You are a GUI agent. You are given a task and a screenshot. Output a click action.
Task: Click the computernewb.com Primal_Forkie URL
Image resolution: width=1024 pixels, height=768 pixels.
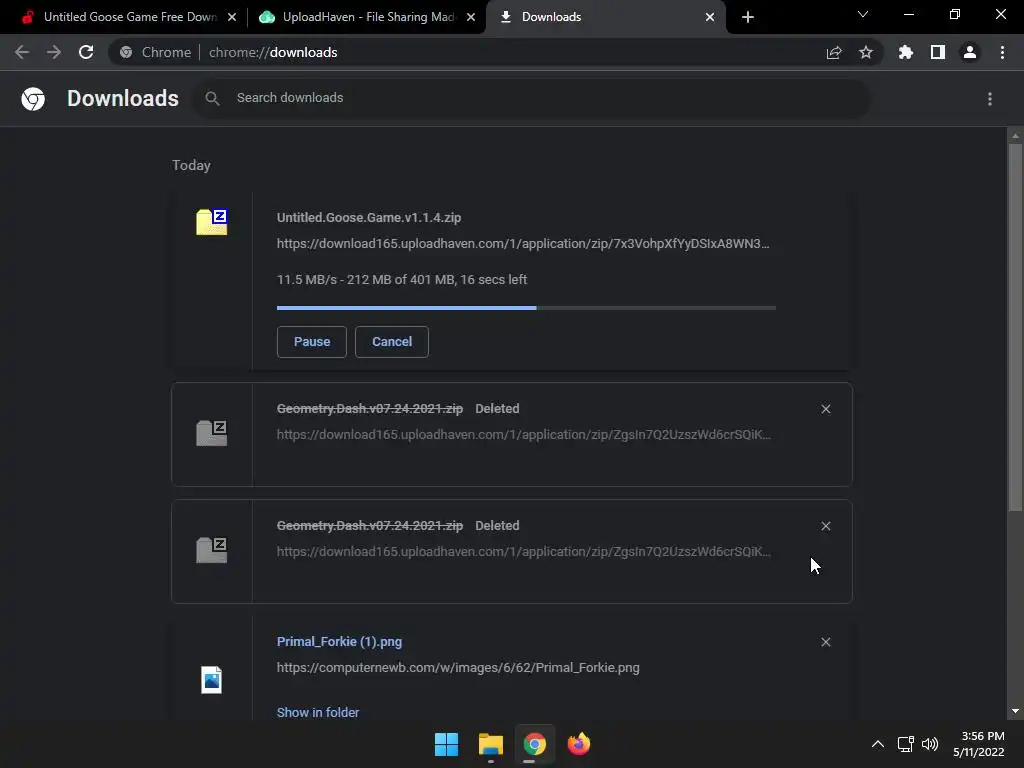point(458,667)
